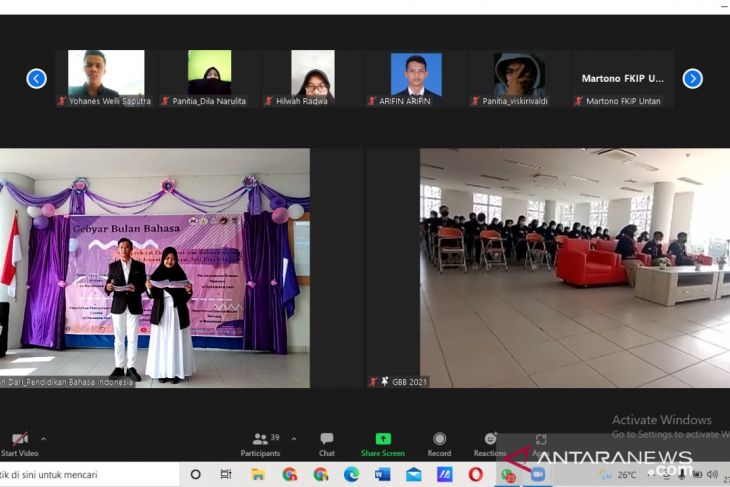Select Panitia_viskirivaldi video thumbnail
730x487 pixels.
pyautogui.click(x=520, y=78)
